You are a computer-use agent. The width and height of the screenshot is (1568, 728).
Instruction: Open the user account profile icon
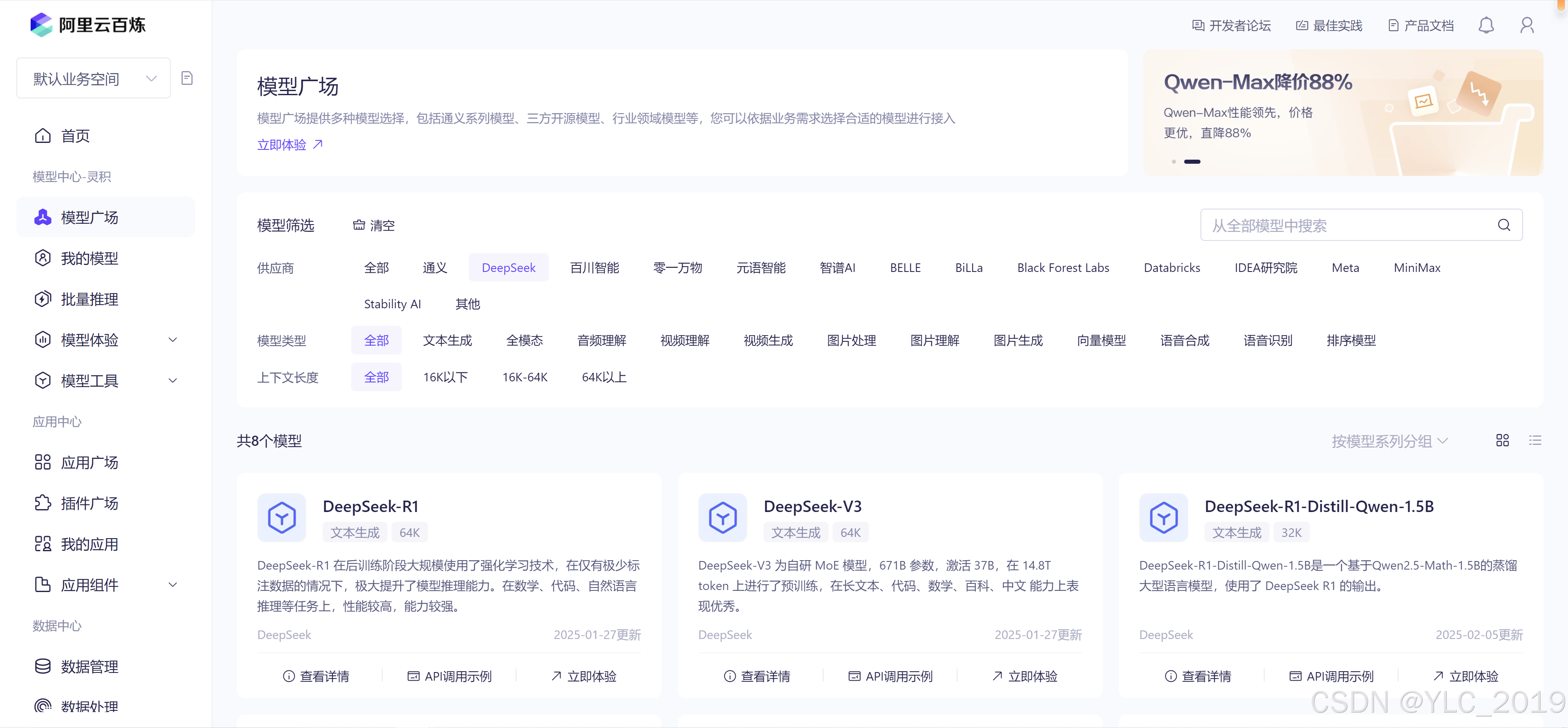(x=1527, y=25)
